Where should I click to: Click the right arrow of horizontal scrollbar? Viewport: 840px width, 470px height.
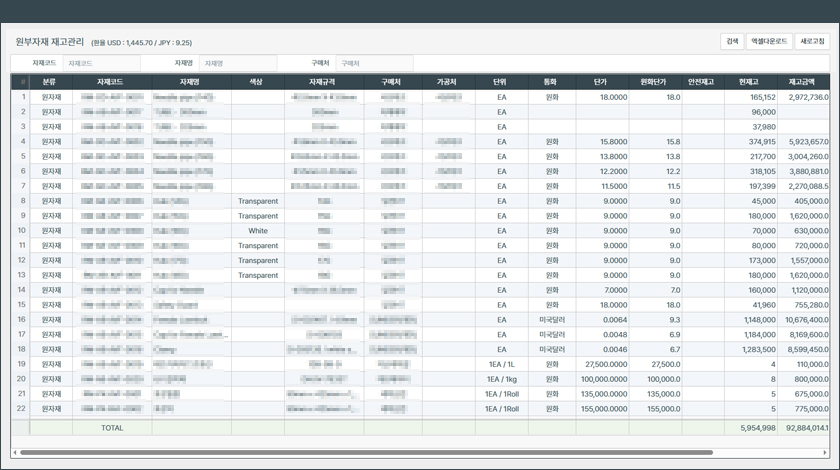(x=825, y=452)
